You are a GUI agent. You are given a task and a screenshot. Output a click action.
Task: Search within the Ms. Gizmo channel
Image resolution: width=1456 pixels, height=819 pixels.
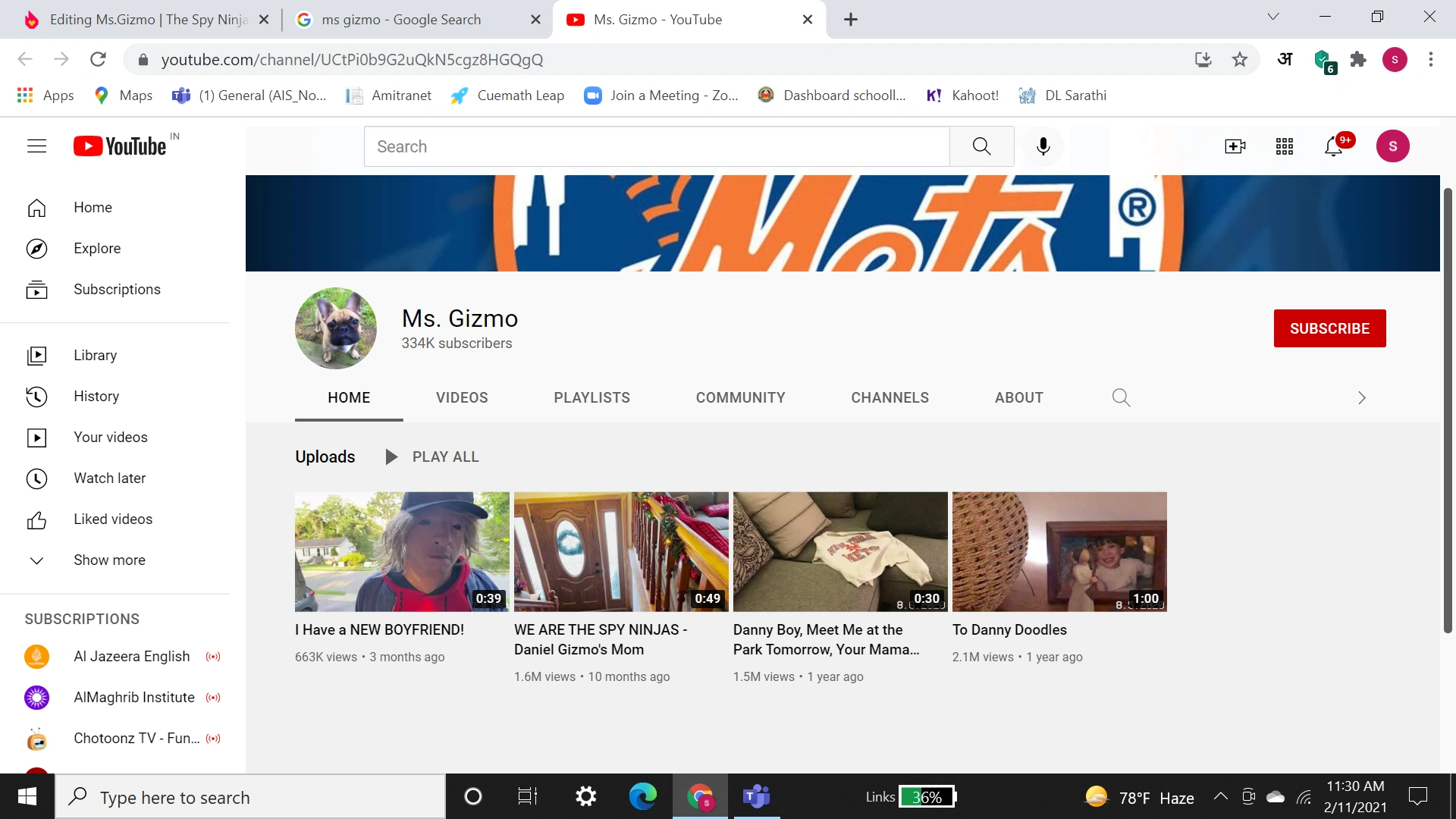coord(1121,397)
